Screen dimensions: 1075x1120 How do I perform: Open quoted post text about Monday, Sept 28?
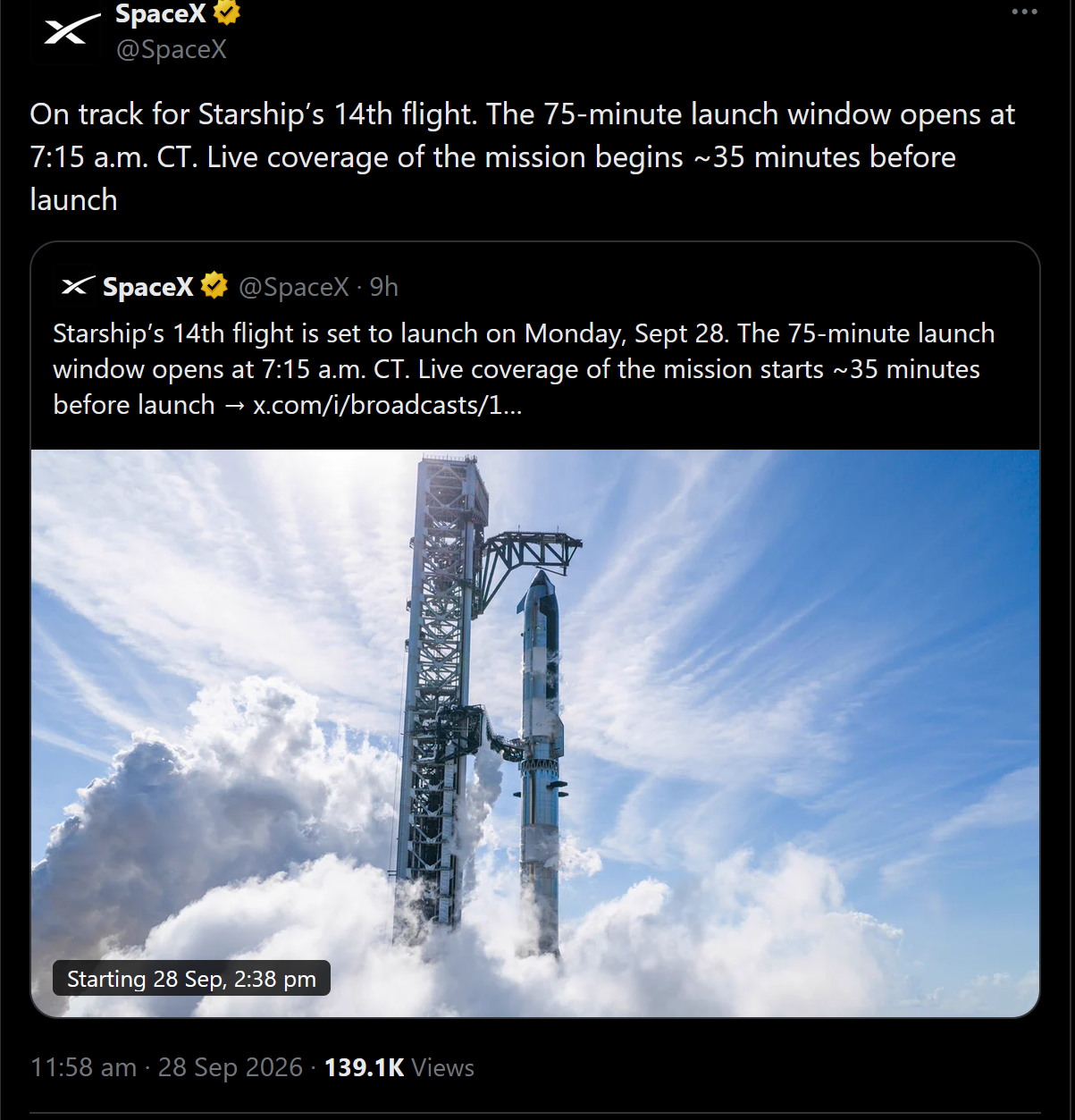pos(524,369)
